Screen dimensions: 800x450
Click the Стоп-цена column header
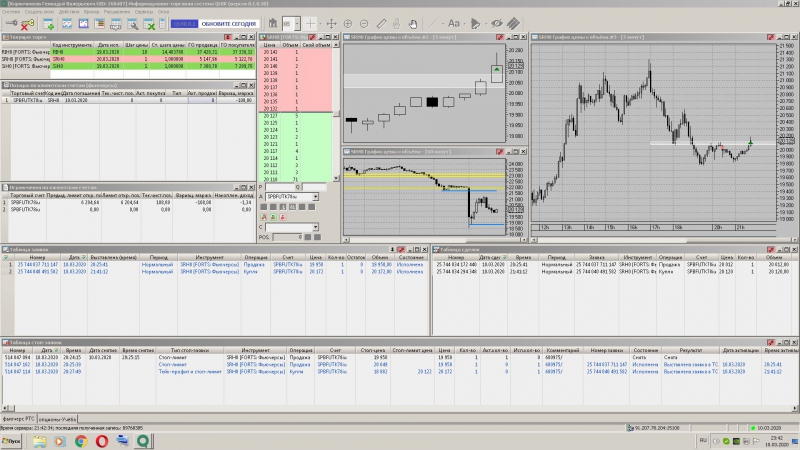pos(372,351)
